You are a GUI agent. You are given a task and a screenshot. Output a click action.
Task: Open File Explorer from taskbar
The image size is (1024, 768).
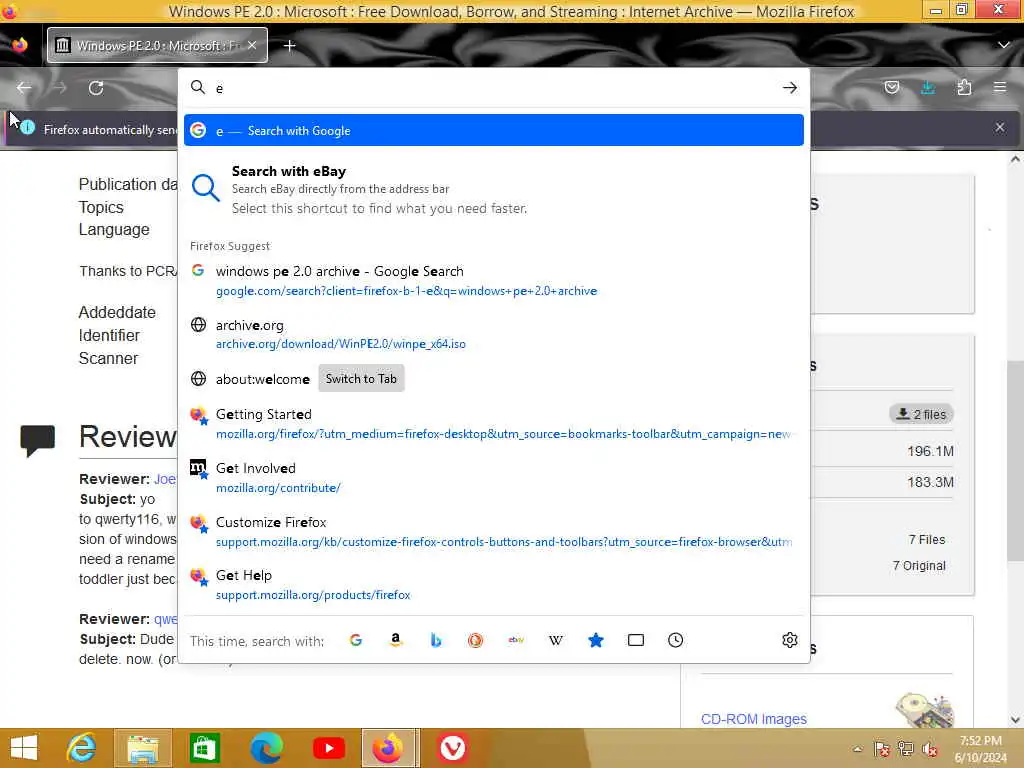pos(143,748)
